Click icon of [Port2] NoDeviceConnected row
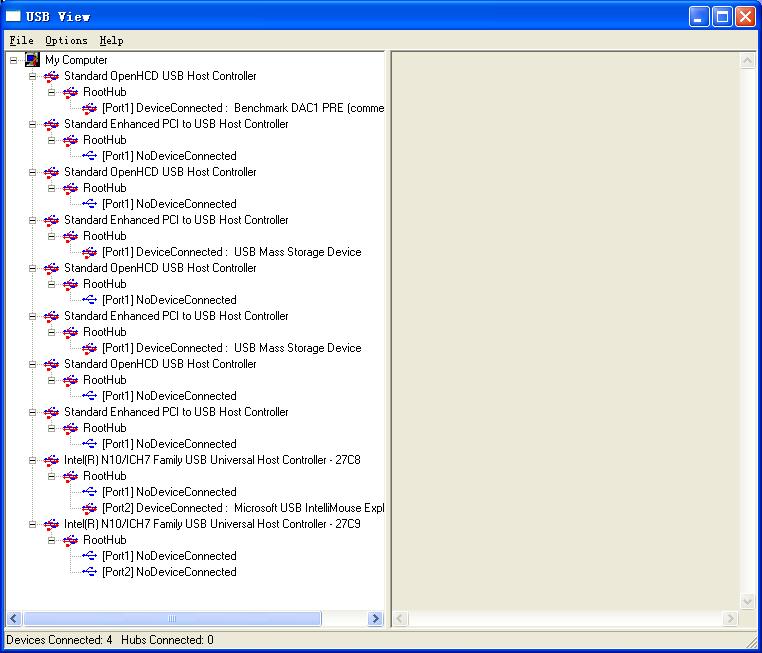 coord(89,572)
